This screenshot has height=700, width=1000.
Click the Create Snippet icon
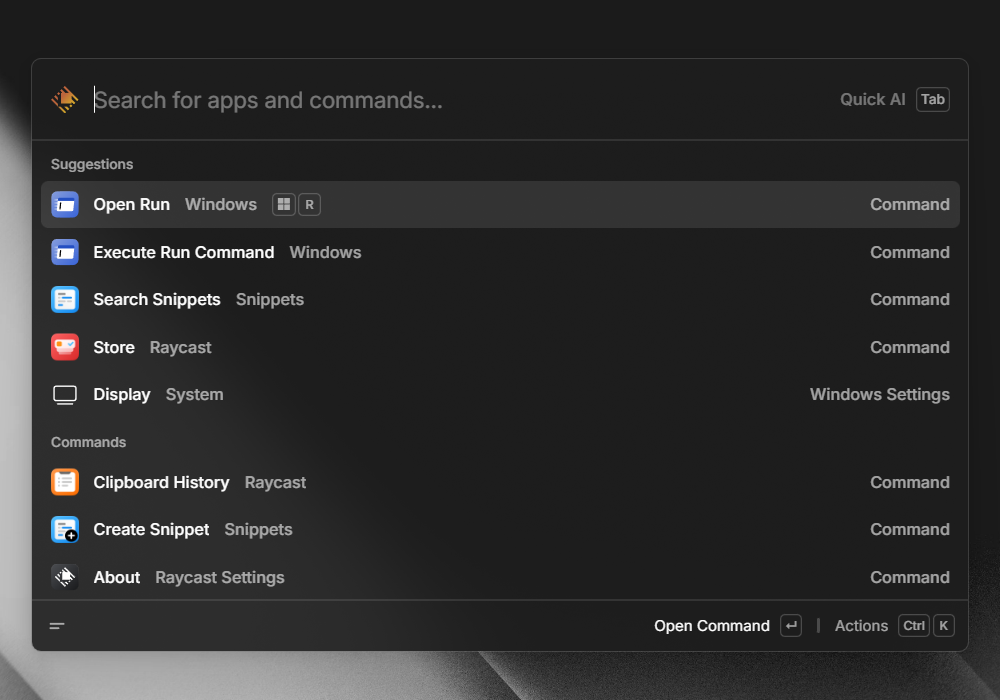(x=65, y=530)
